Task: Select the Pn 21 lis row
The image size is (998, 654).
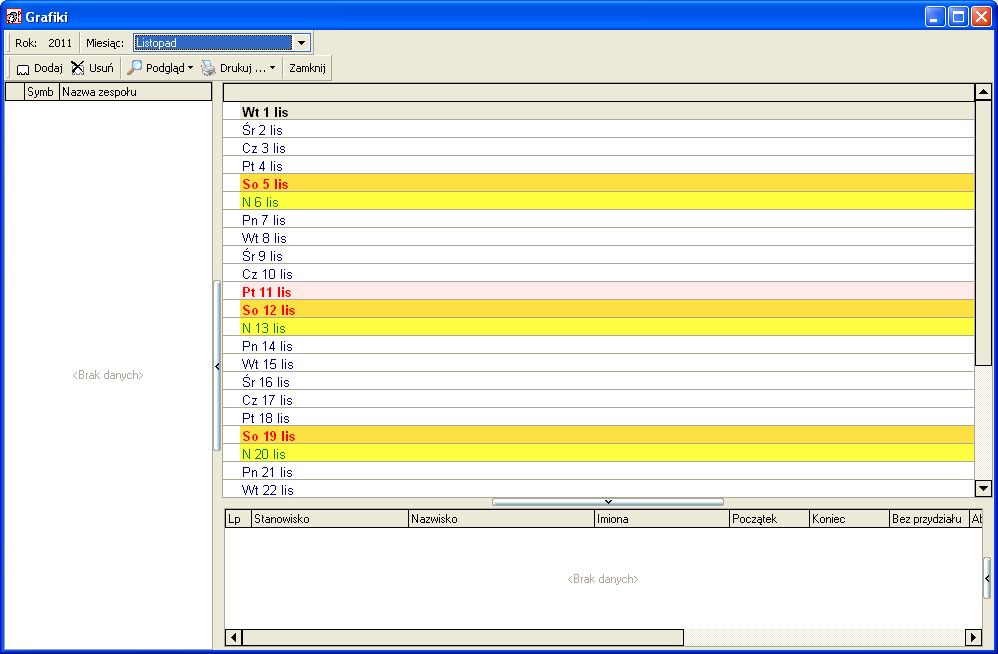Action: pyautogui.click(x=598, y=472)
